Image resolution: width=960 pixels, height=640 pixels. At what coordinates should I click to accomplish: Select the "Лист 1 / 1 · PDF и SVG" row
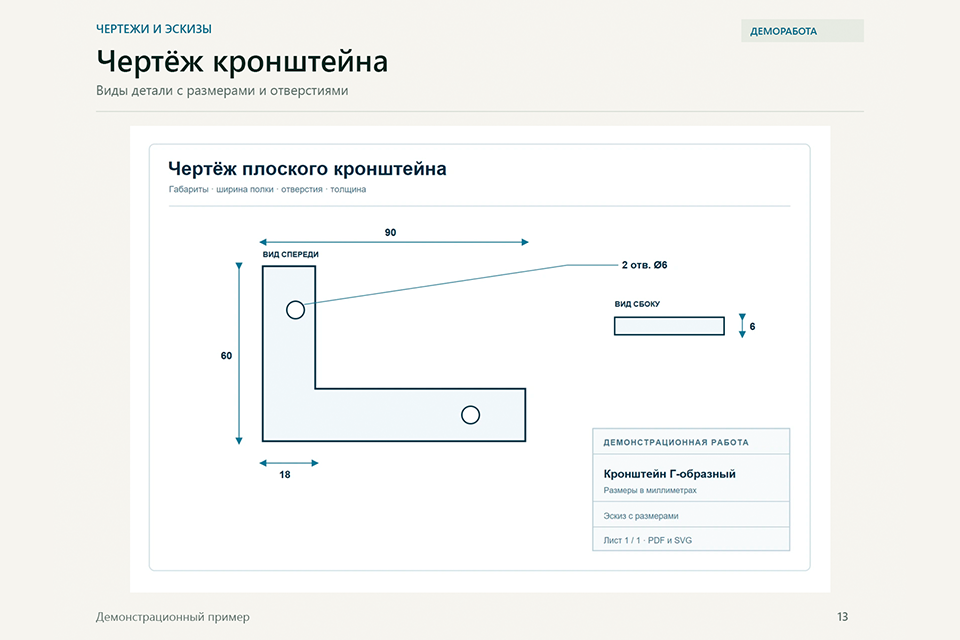point(691,540)
